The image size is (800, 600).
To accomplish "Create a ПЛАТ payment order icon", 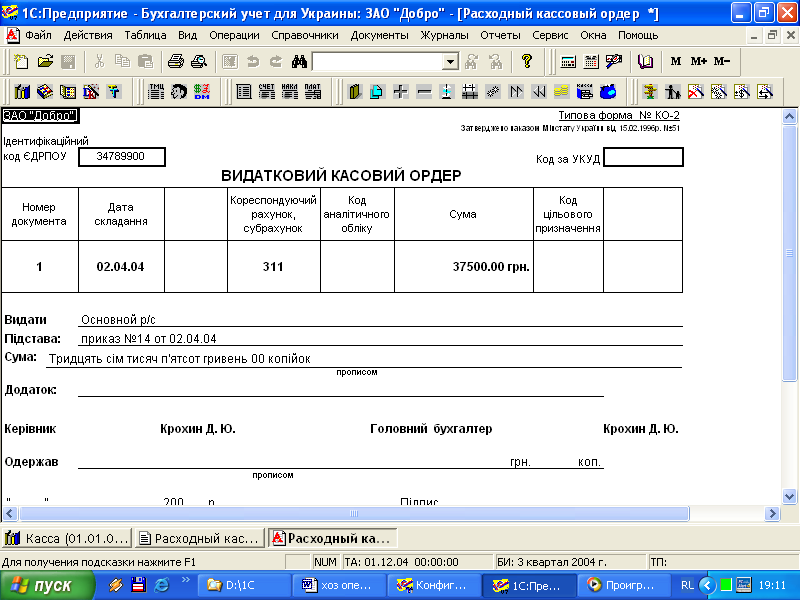I will pyautogui.click(x=313, y=92).
